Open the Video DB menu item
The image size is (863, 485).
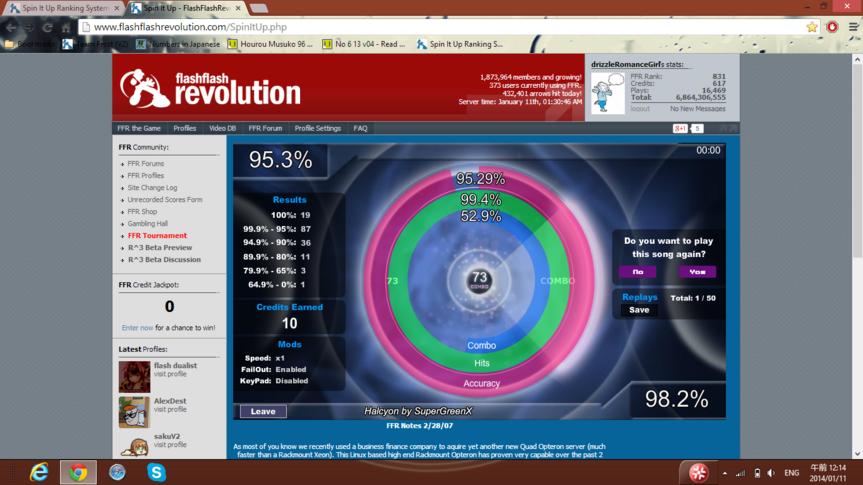click(x=222, y=128)
